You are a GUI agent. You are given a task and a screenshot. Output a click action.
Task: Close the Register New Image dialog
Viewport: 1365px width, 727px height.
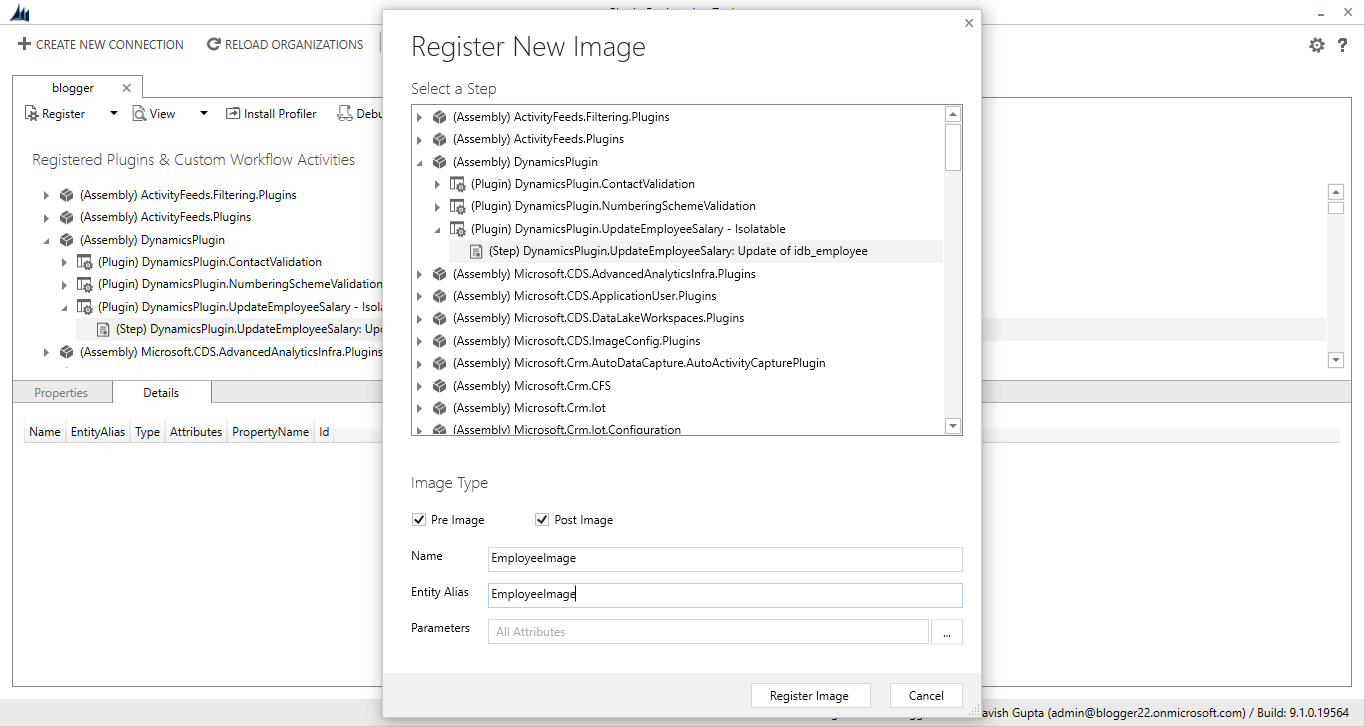coord(968,23)
